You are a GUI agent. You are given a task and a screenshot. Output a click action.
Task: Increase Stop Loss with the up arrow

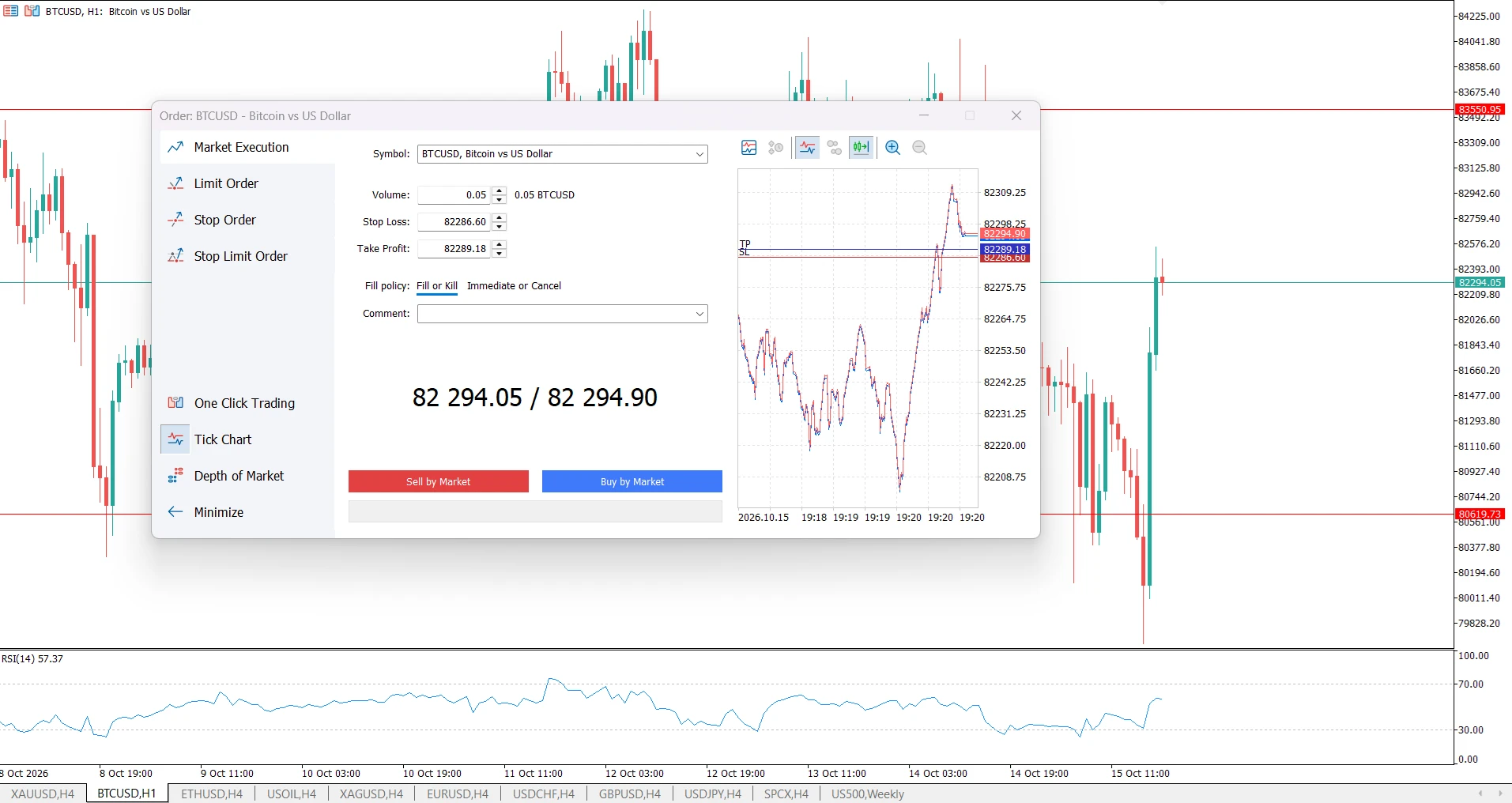tap(499, 217)
